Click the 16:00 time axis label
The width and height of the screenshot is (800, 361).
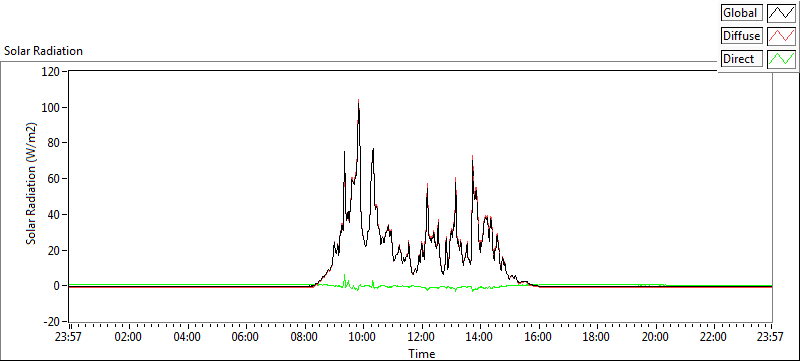pyautogui.click(x=538, y=337)
